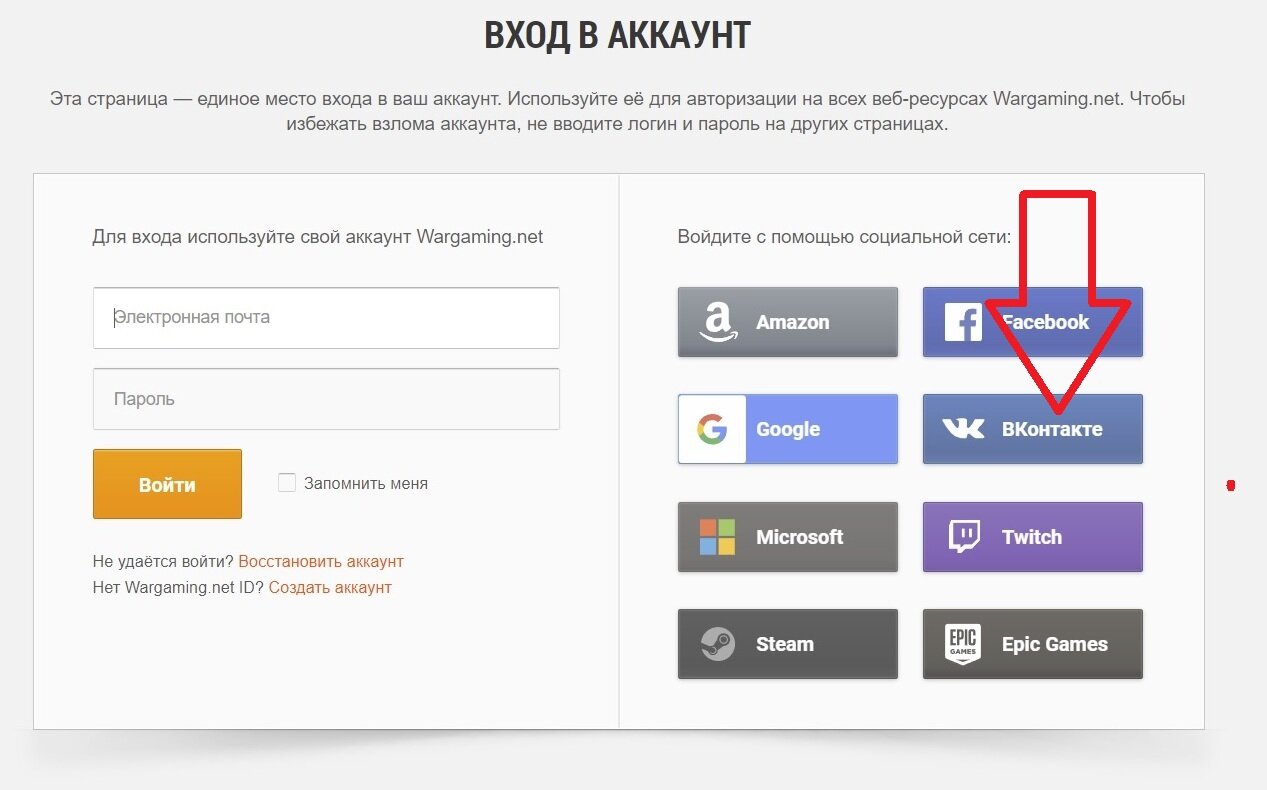The height and width of the screenshot is (790, 1267).
Task: Choose 'Epic Games' text to sign in
Action: (x=1055, y=644)
